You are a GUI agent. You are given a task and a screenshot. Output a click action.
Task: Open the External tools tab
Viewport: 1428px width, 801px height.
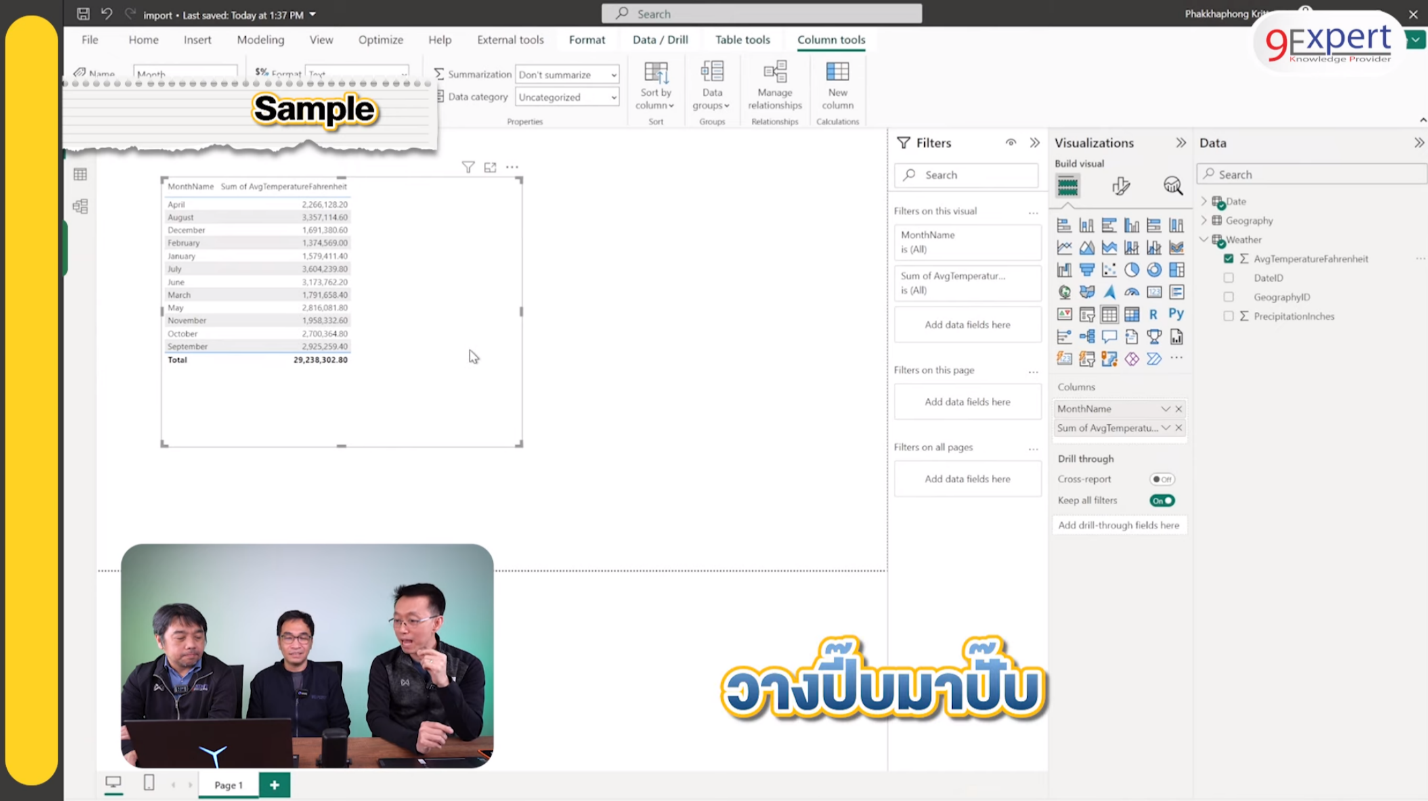click(510, 40)
